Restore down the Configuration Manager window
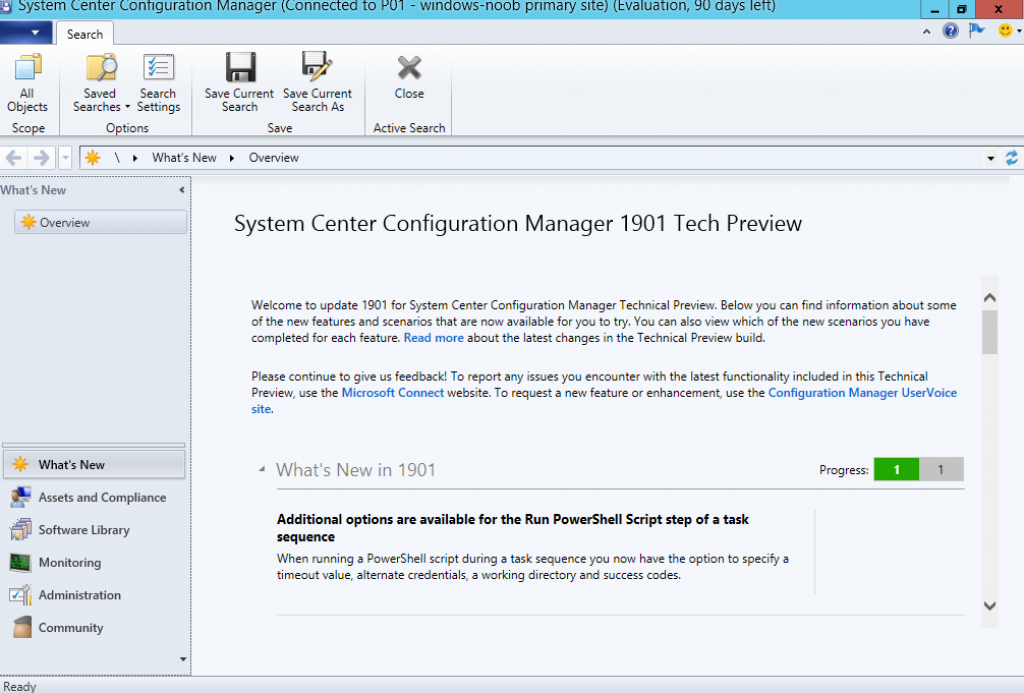The width and height of the screenshot is (1024, 693). click(x=961, y=9)
